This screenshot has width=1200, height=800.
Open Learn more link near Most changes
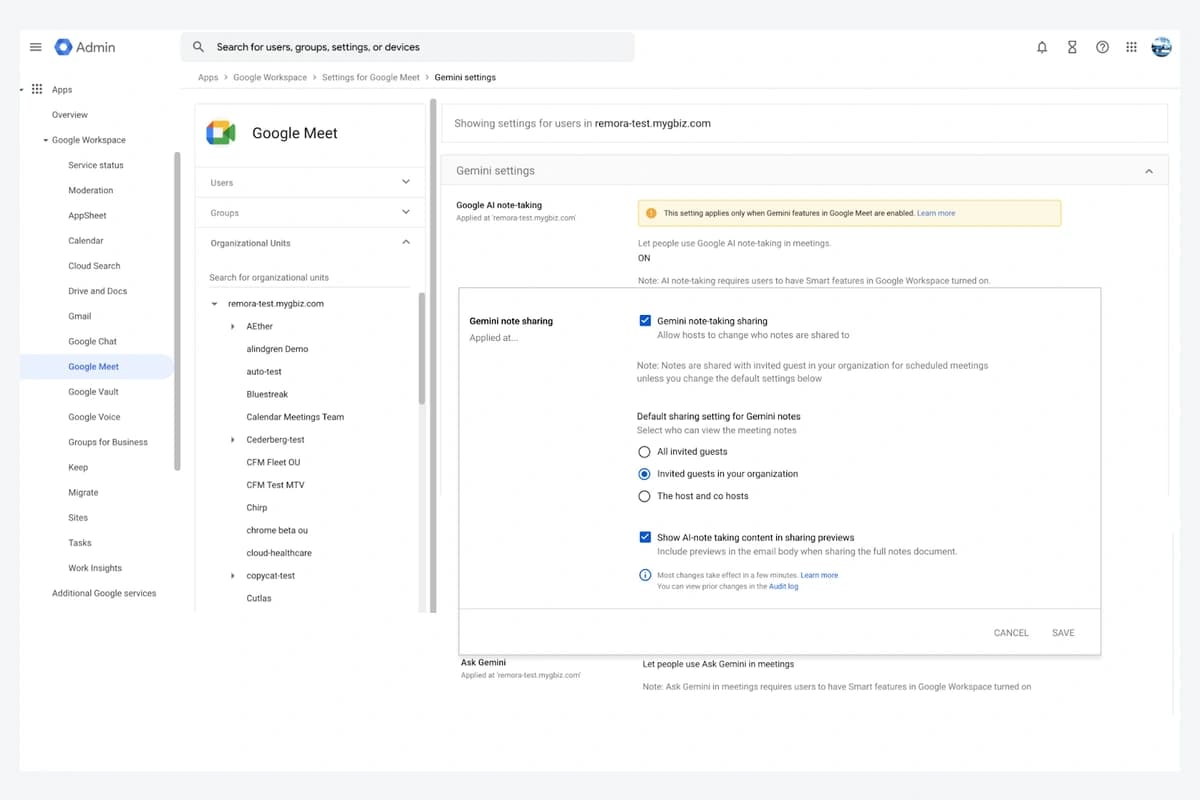819,575
